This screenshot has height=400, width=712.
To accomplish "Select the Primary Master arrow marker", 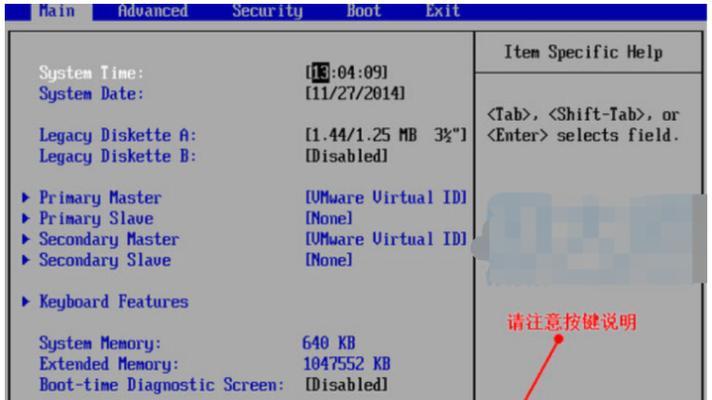I will coord(26,198).
